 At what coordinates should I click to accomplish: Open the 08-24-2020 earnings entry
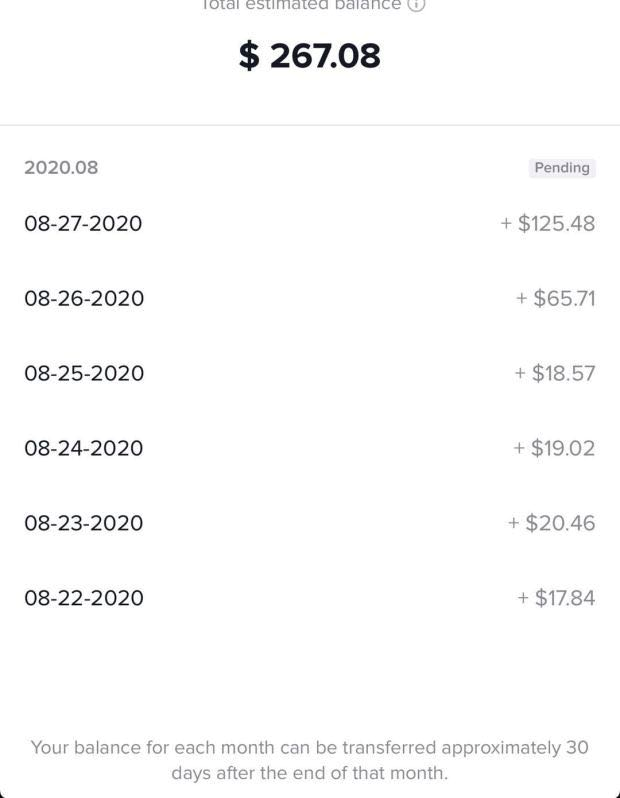point(310,448)
